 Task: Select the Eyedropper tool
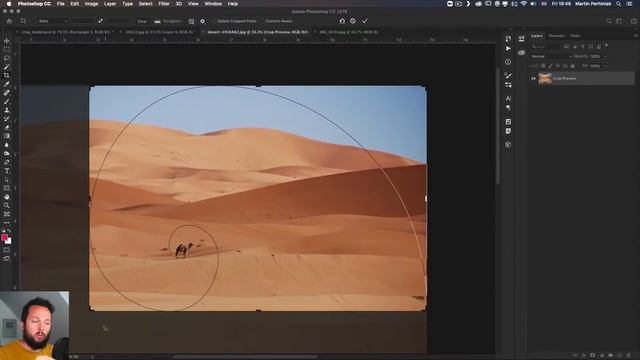point(7,84)
